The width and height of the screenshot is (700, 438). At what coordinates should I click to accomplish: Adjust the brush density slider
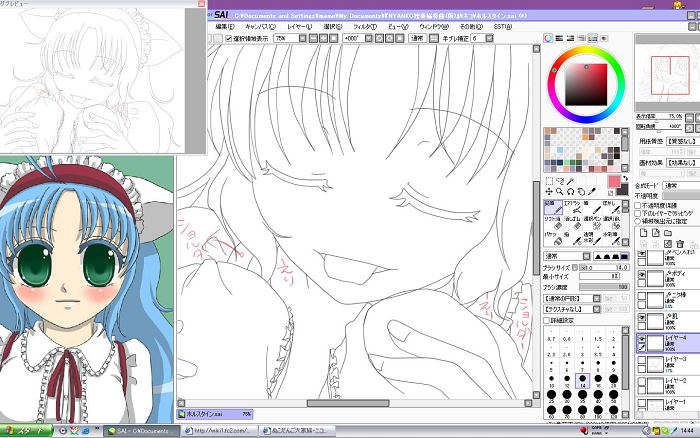604,287
